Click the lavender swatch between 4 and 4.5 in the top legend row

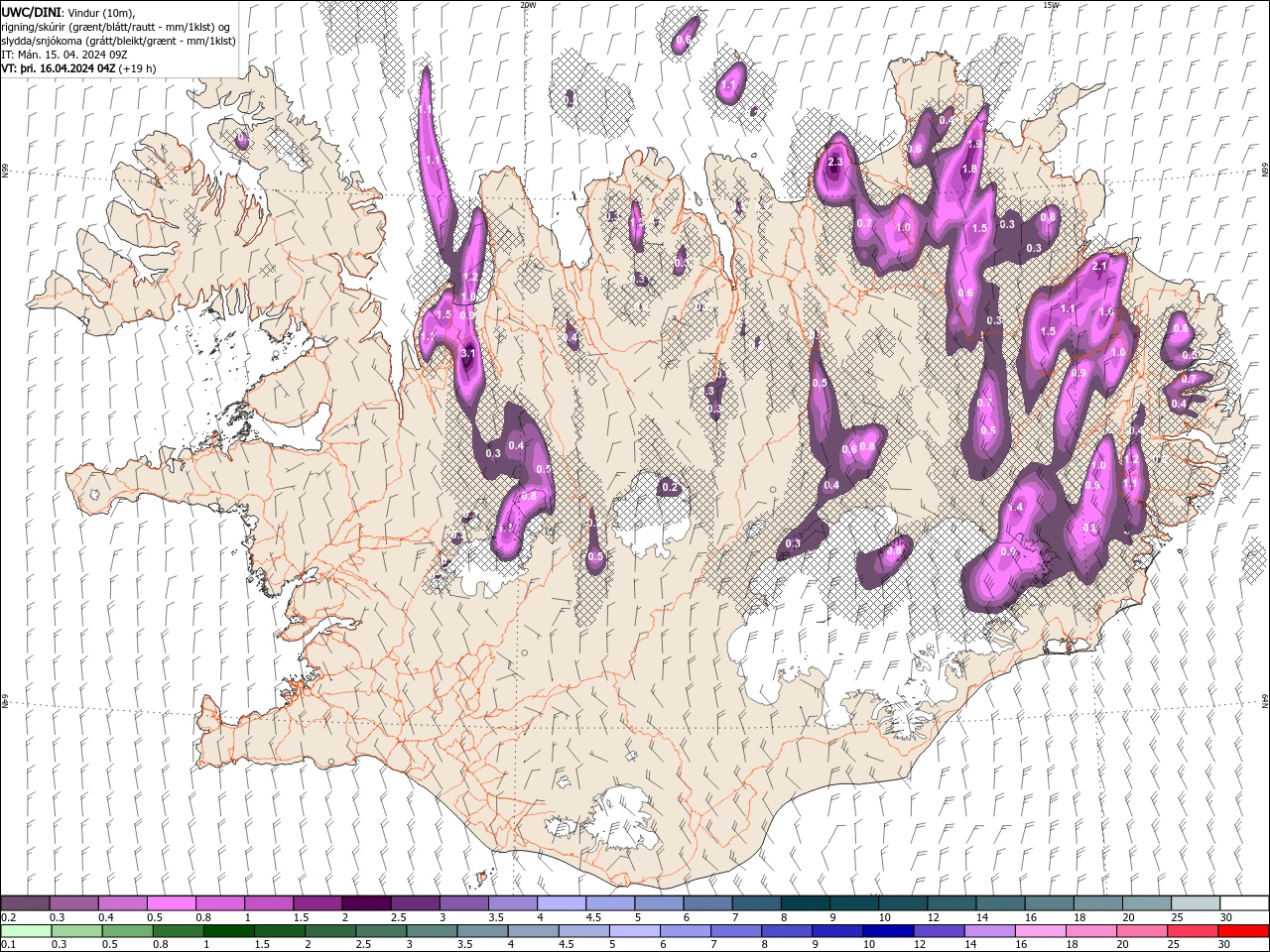tap(561, 903)
